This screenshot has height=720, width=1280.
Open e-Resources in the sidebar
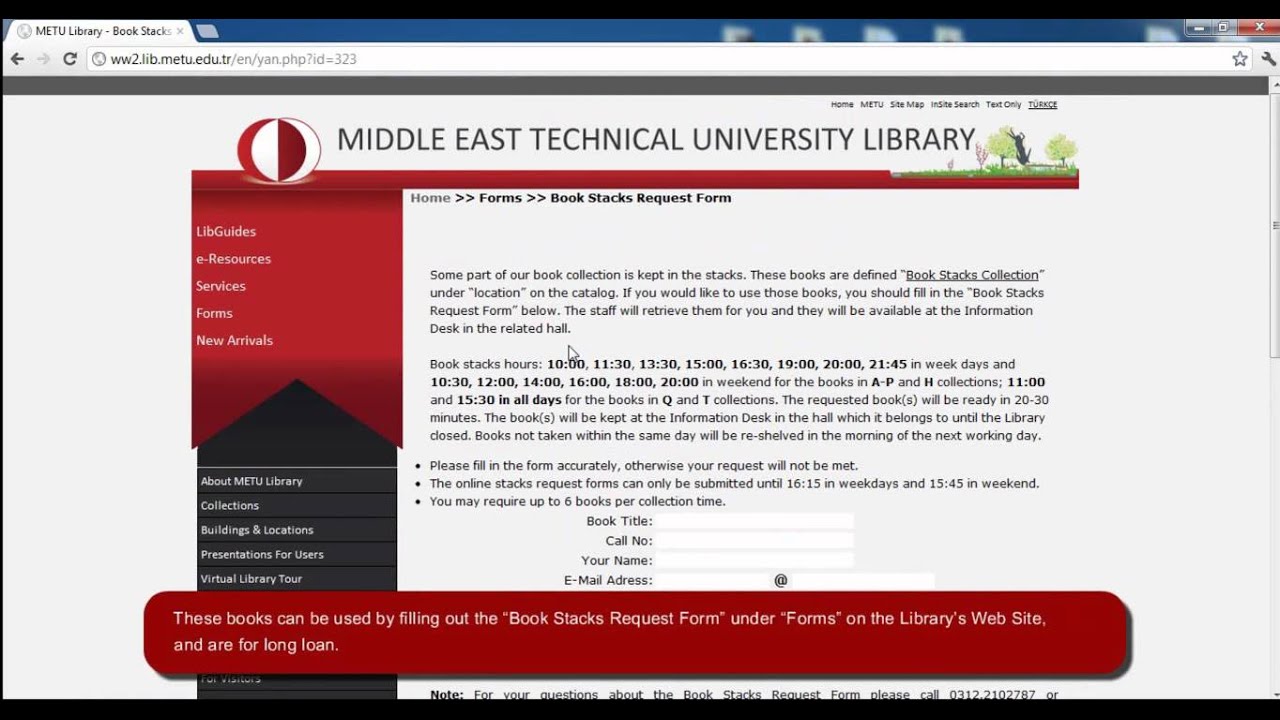click(233, 258)
